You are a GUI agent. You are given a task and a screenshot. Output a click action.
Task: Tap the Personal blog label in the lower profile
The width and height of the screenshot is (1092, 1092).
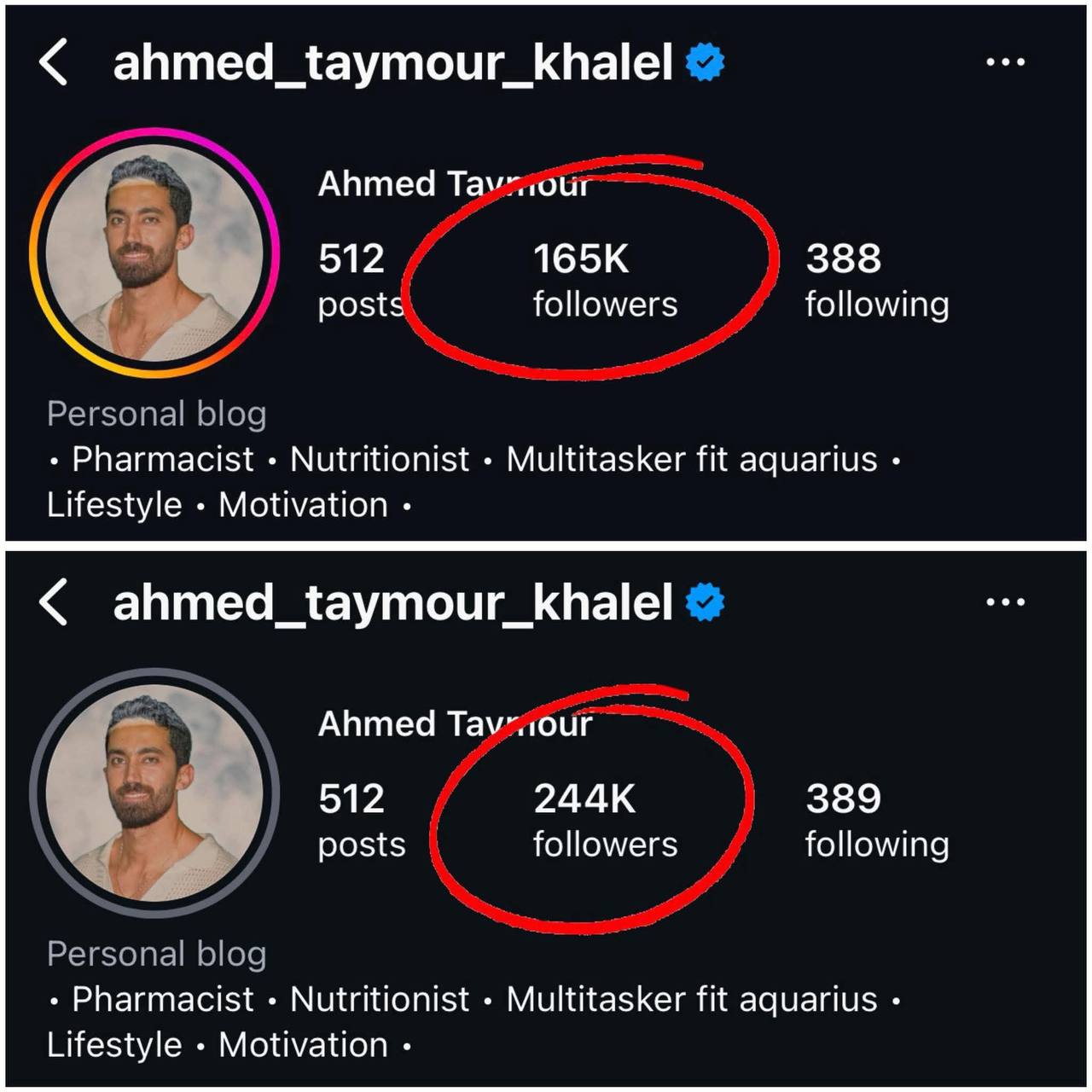coord(156,954)
